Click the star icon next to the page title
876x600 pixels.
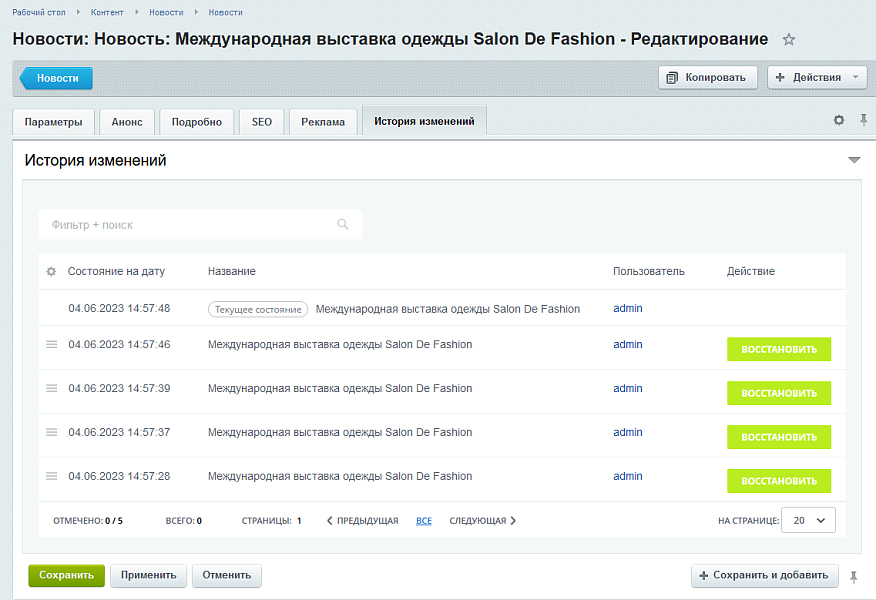tap(788, 39)
